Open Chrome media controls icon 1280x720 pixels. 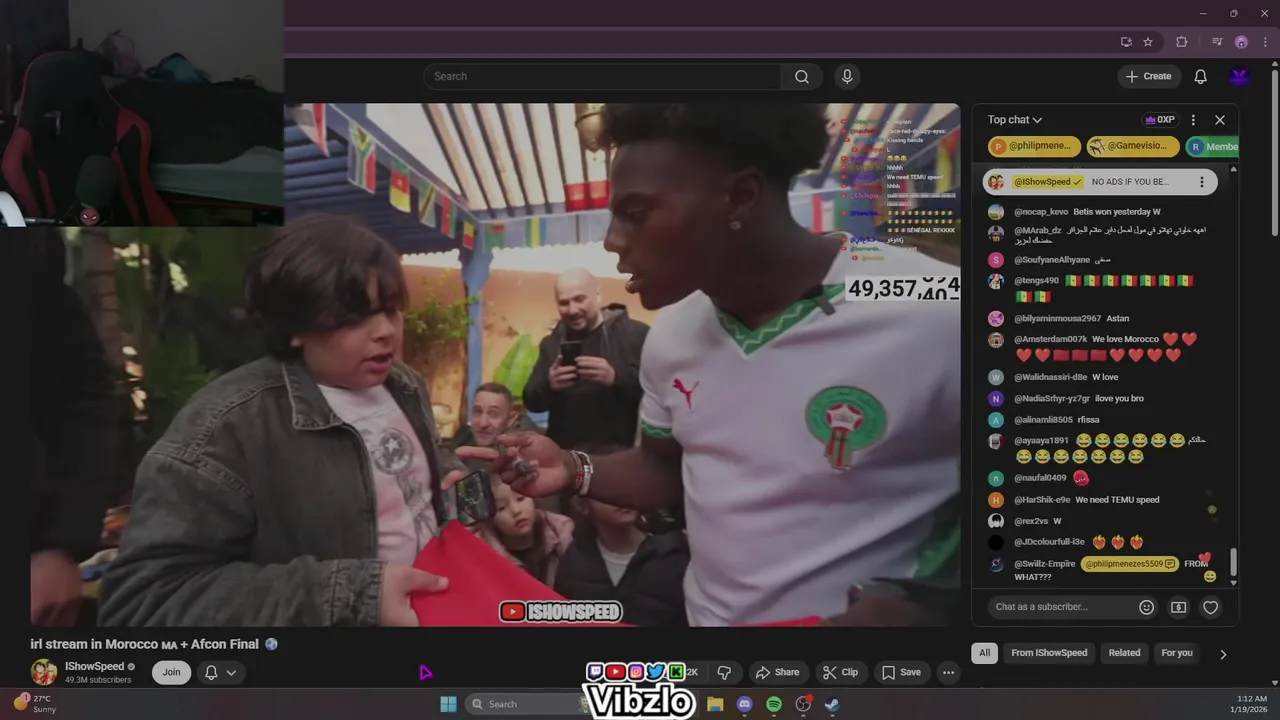coord(1217,42)
